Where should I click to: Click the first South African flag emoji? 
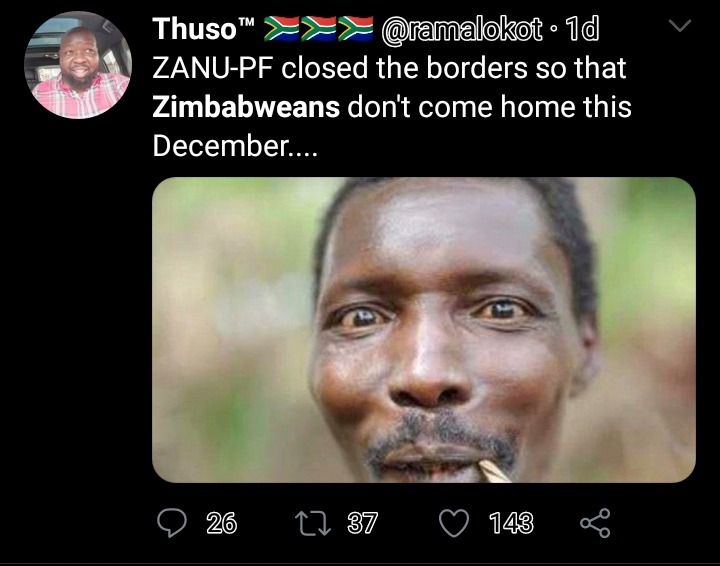[282, 28]
